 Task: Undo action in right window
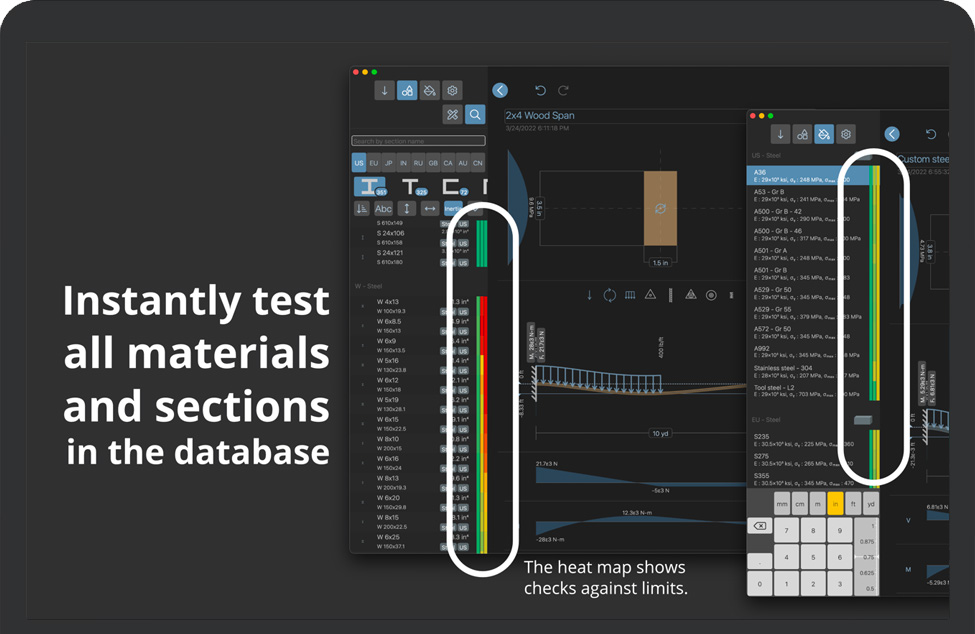point(931,134)
